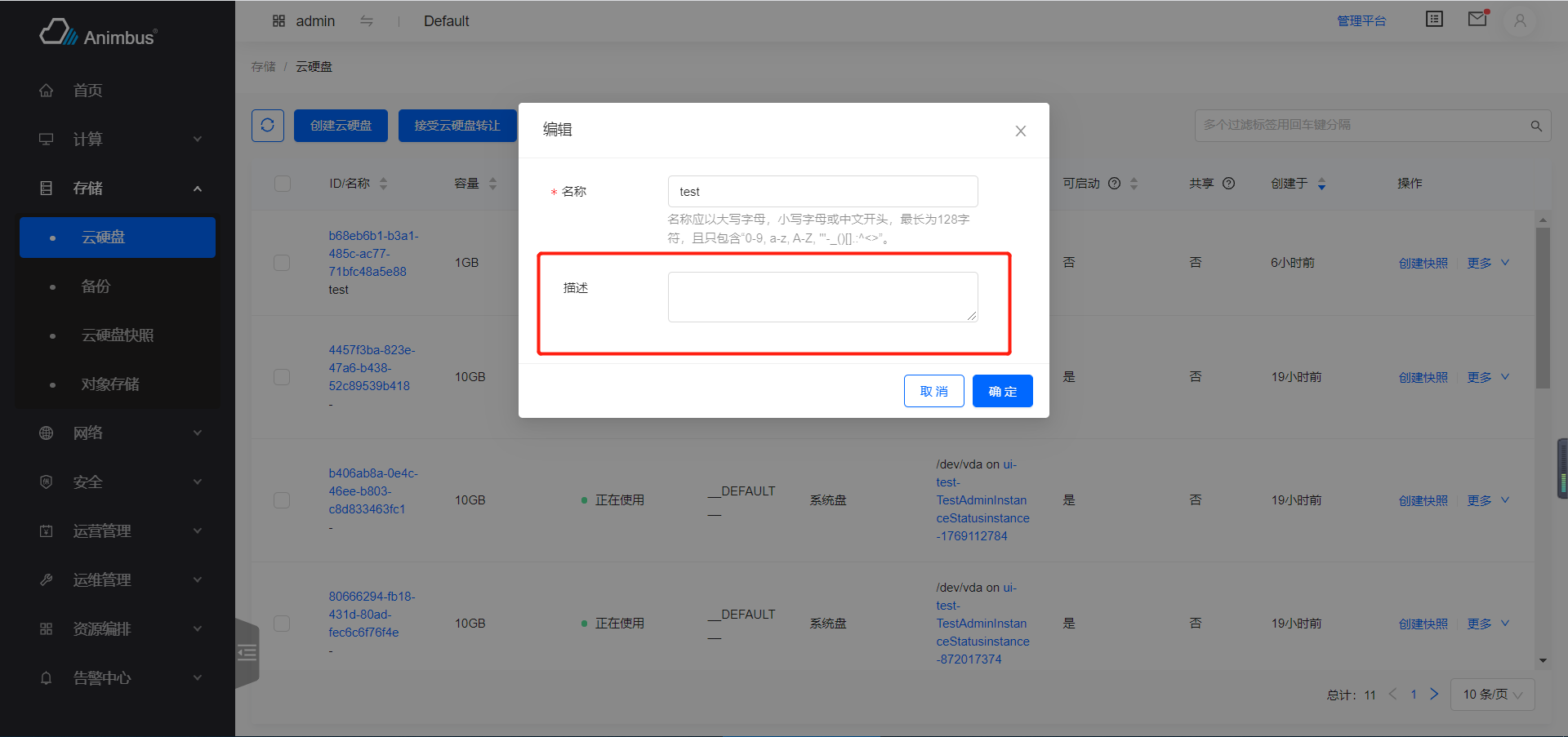The height and width of the screenshot is (737, 1568).
Task: Click the 确定 button
Action: pos(1002,391)
